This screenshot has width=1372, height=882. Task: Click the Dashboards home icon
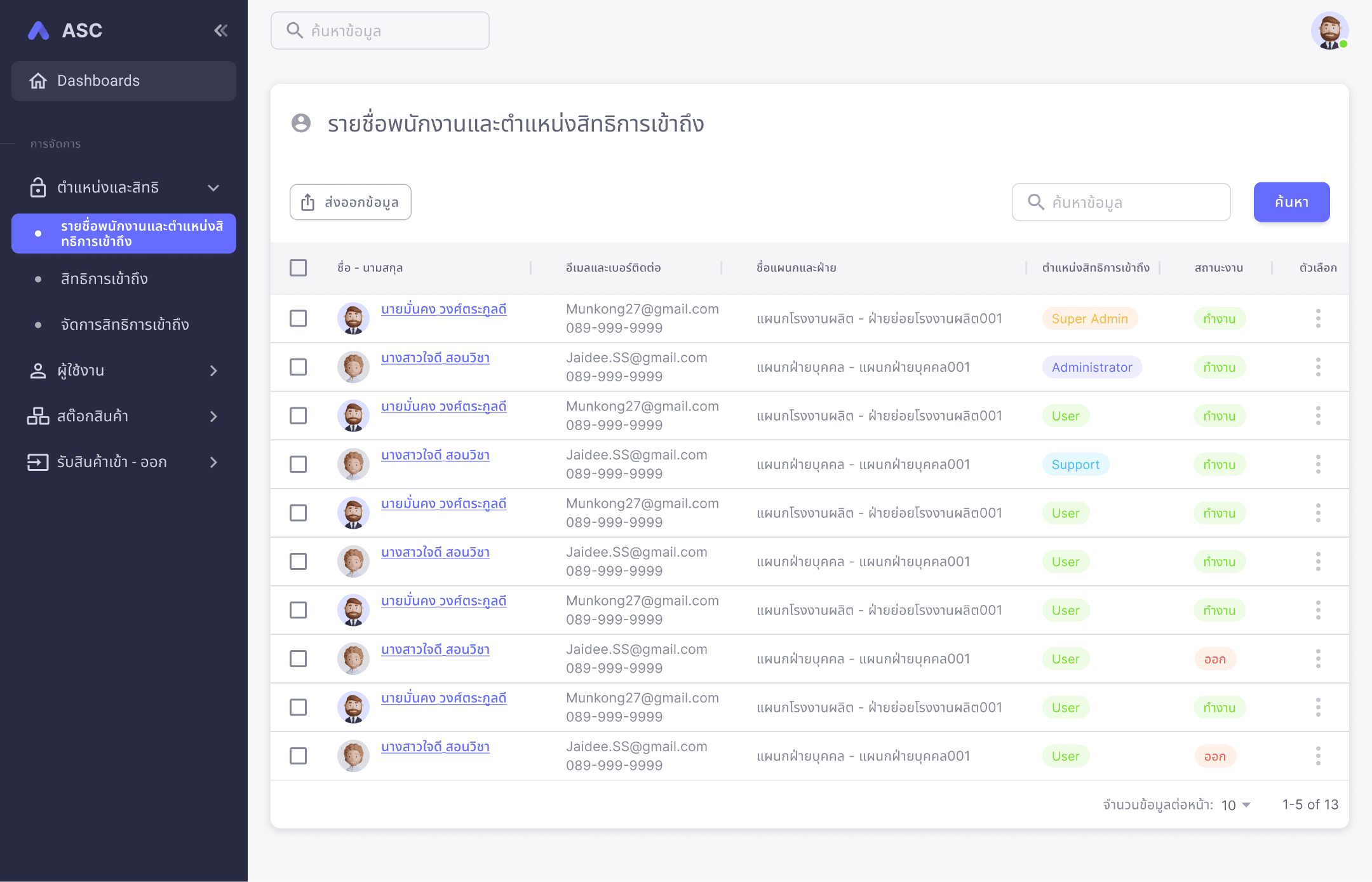(38, 81)
